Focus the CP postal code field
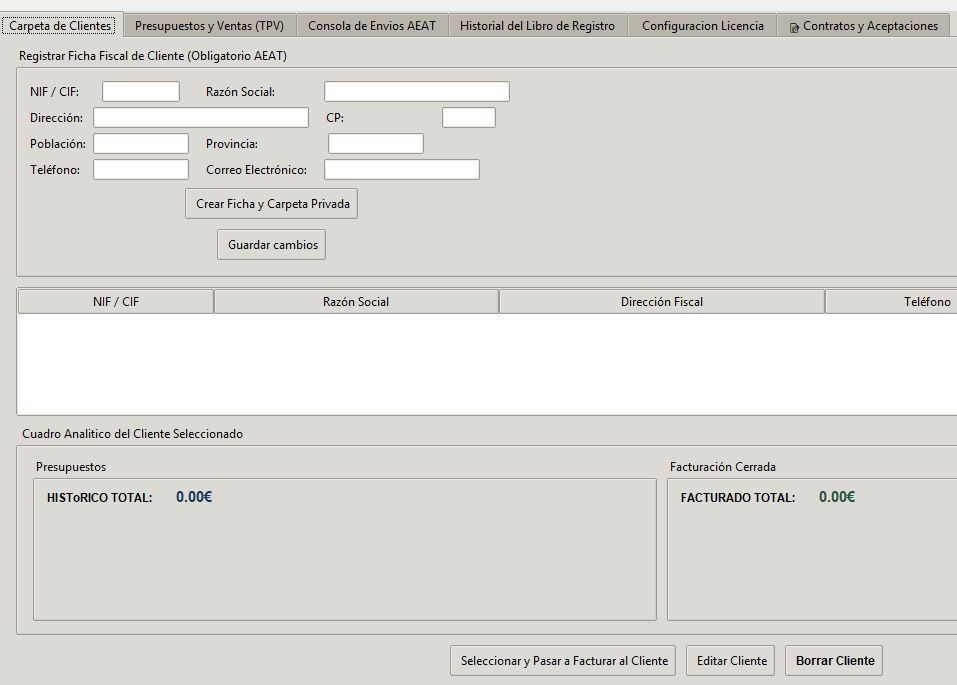 469,118
